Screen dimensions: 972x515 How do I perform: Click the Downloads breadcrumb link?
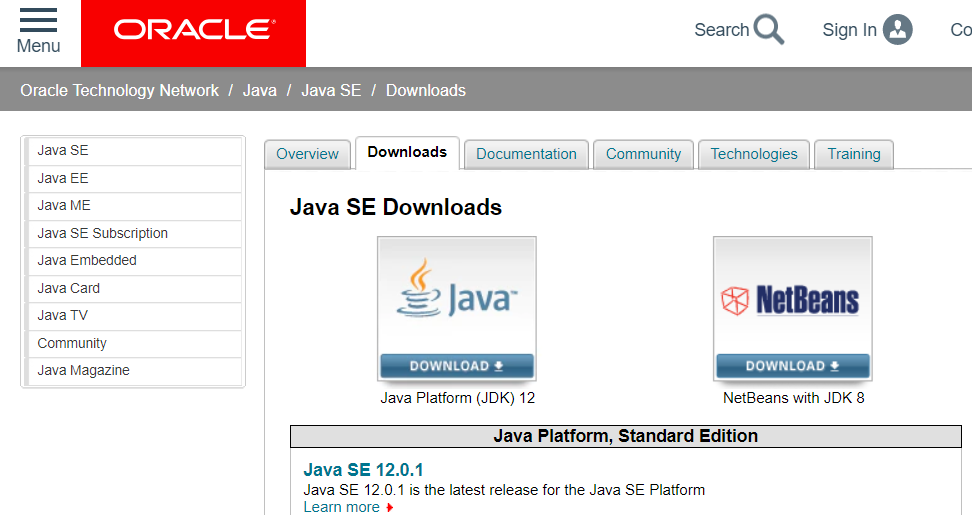click(426, 90)
